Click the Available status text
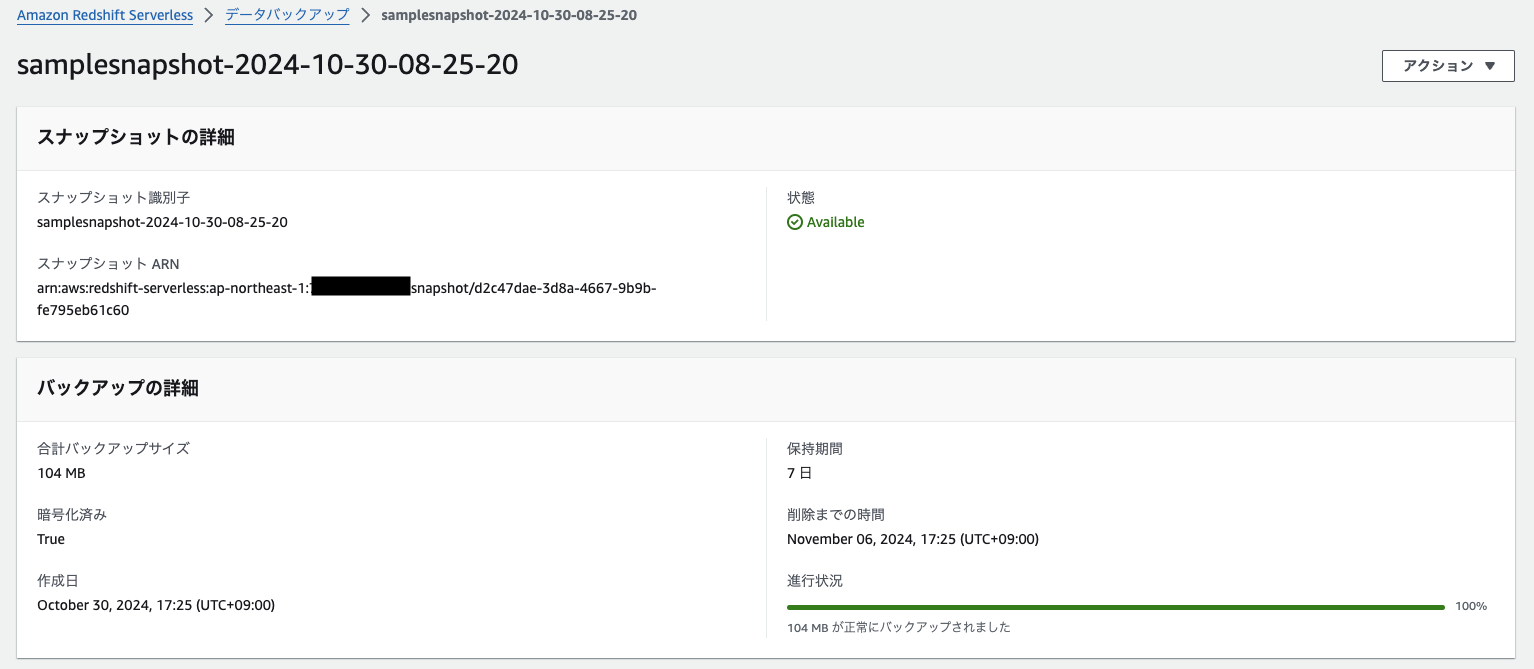1534x669 pixels. [836, 222]
